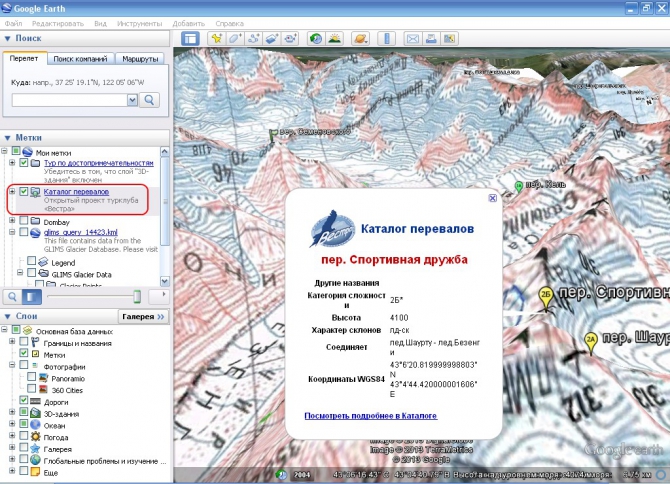
Task: Collapse the Фотографии layer node
Action: [12, 365]
